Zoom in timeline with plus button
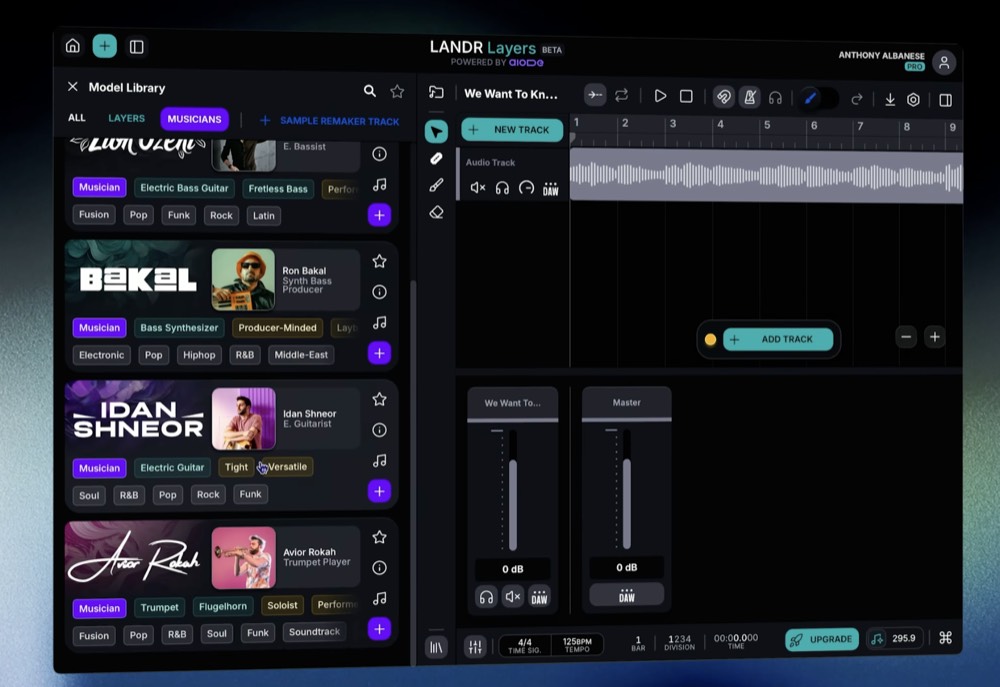Screen dimensions: 1000x687 click(x=935, y=337)
